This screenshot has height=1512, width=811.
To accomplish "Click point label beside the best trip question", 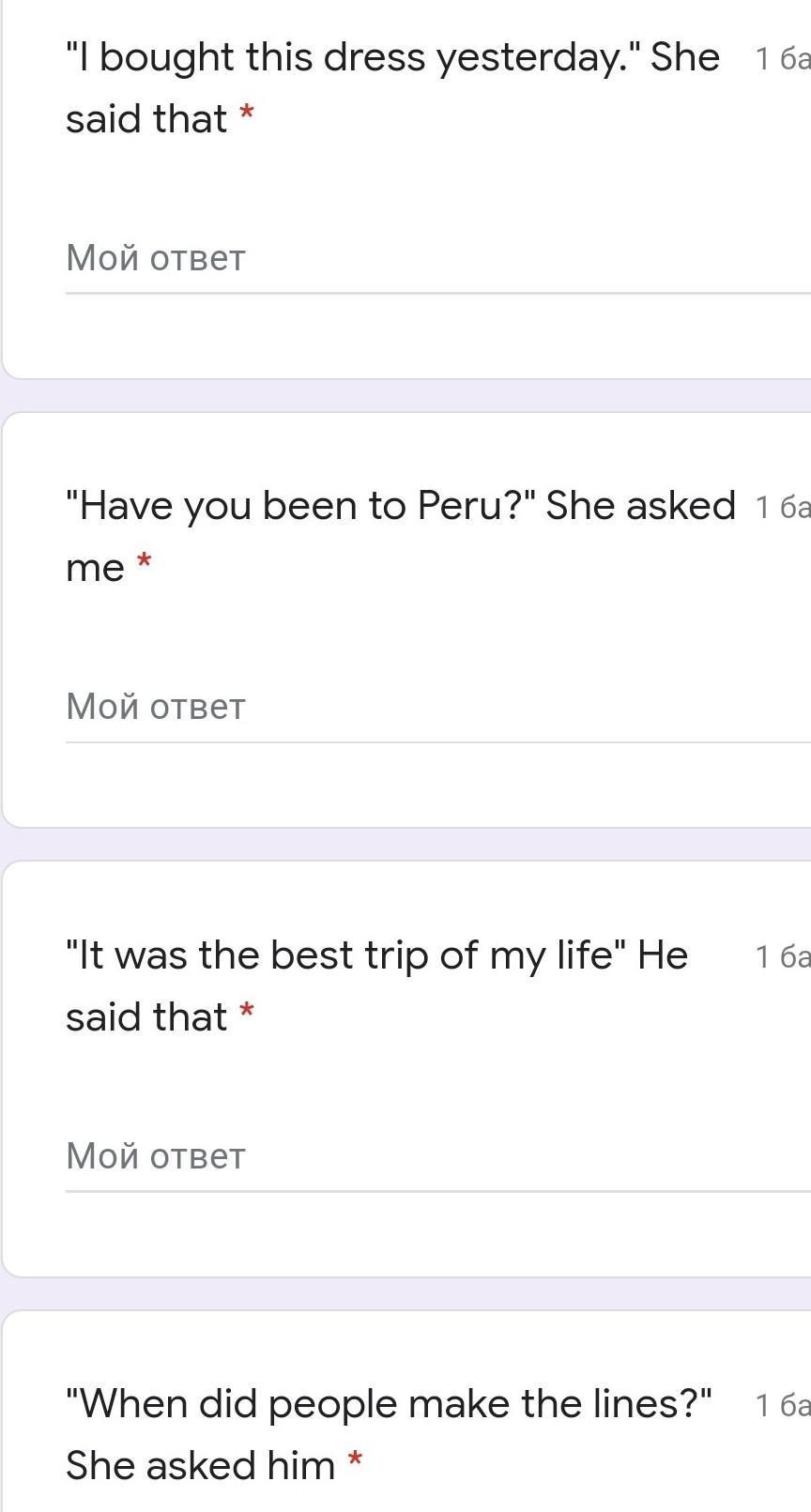I will click(782, 956).
